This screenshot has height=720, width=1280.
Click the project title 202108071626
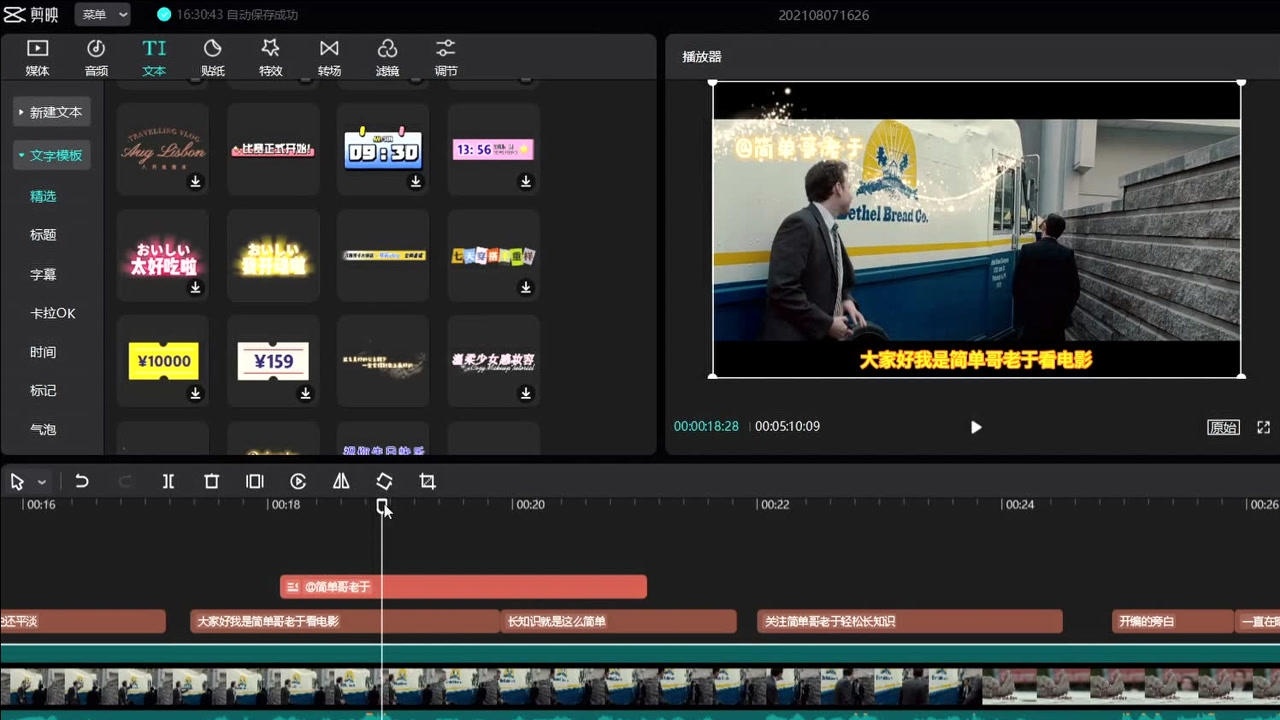coord(823,15)
